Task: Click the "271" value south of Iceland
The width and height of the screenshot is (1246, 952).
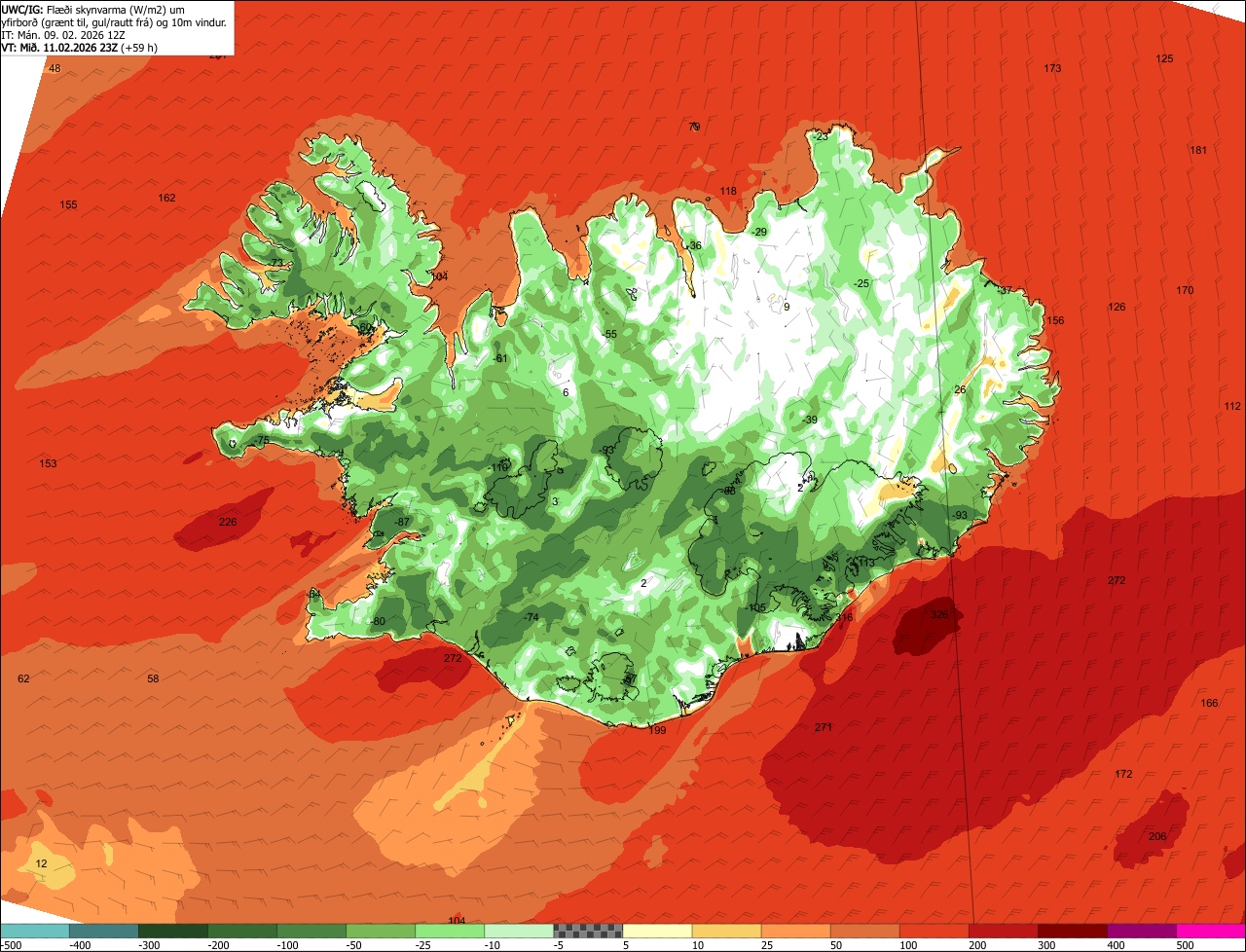Action: (824, 727)
